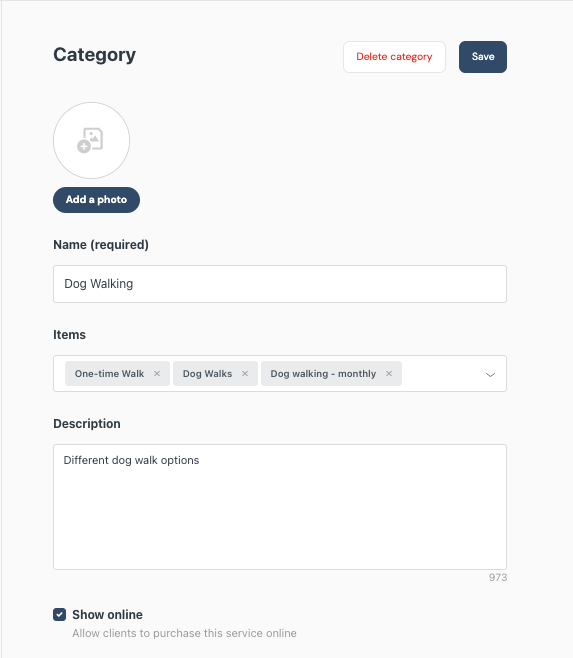Click the image placeholder icon in circle
The image size is (573, 658).
[90, 140]
